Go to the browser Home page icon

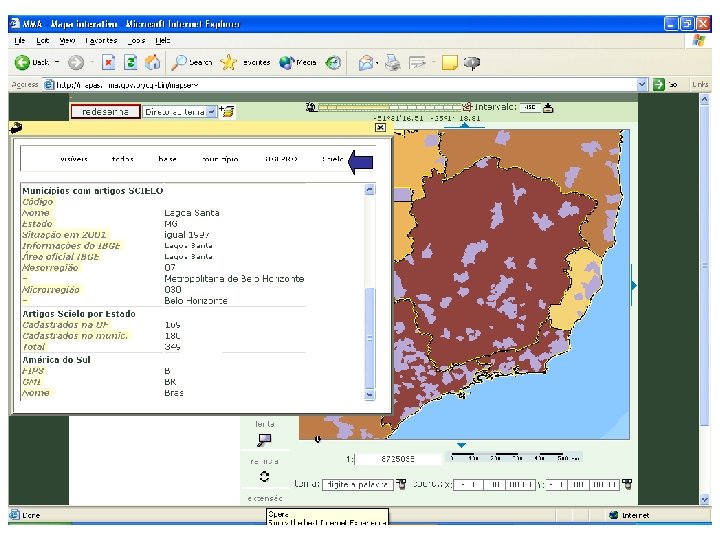point(152,62)
